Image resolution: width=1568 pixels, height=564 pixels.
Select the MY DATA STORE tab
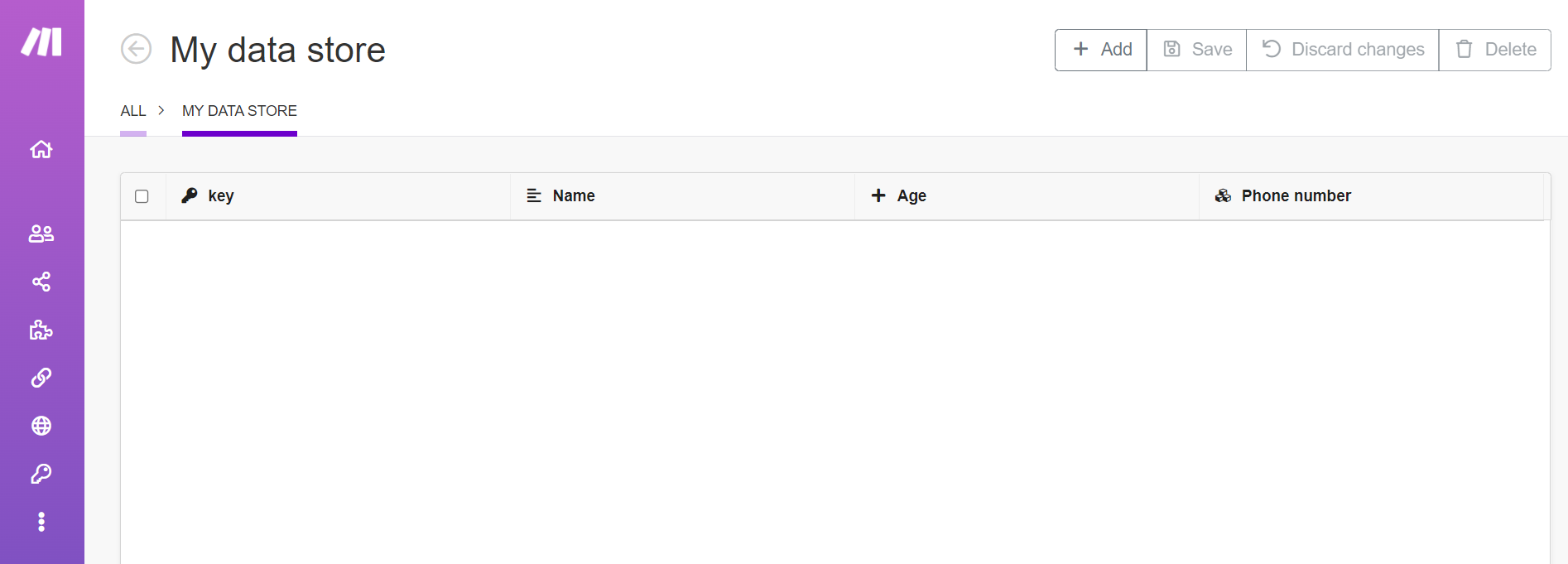coord(239,111)
